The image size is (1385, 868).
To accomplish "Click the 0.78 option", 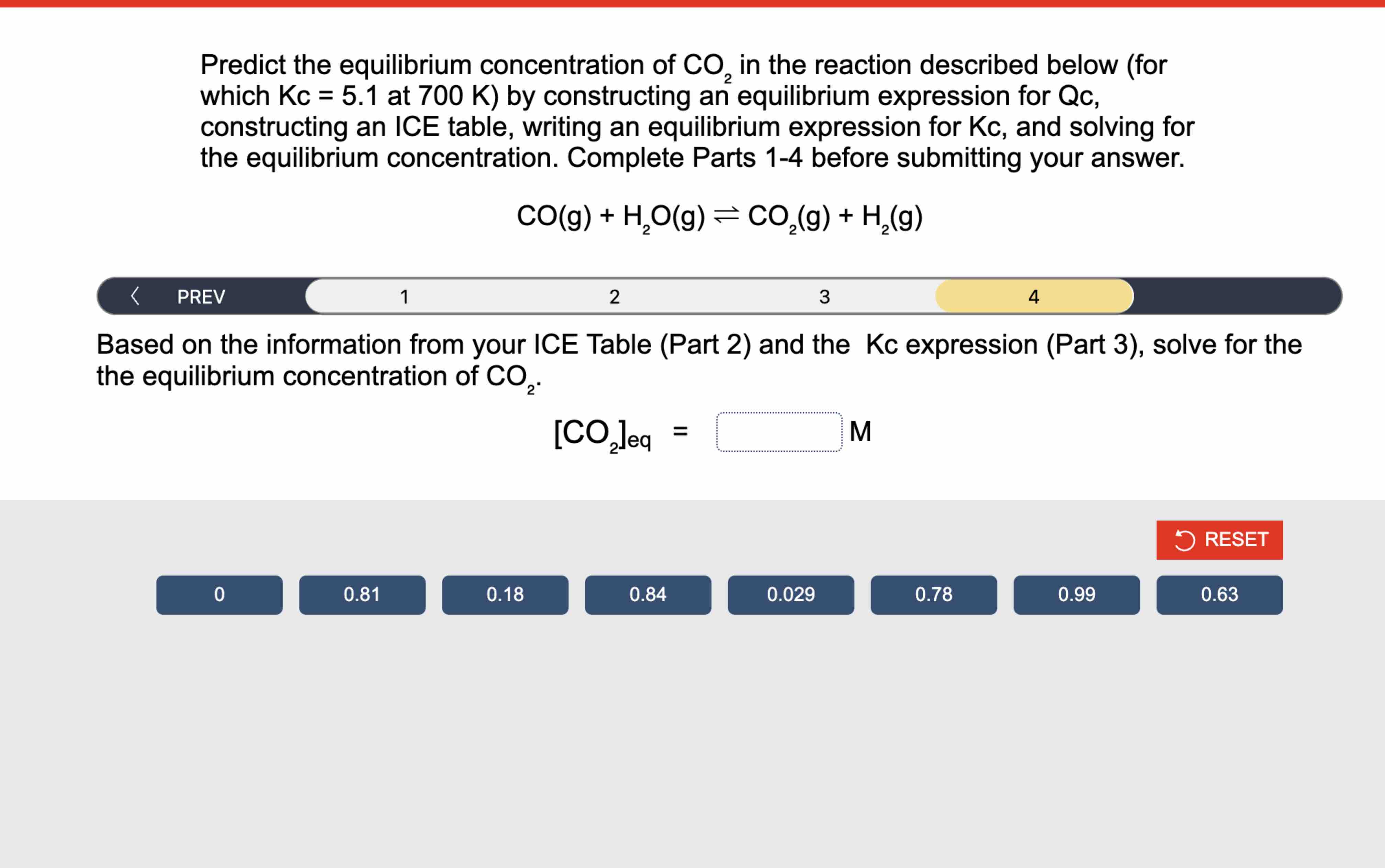I will click(x=934, y=595).
